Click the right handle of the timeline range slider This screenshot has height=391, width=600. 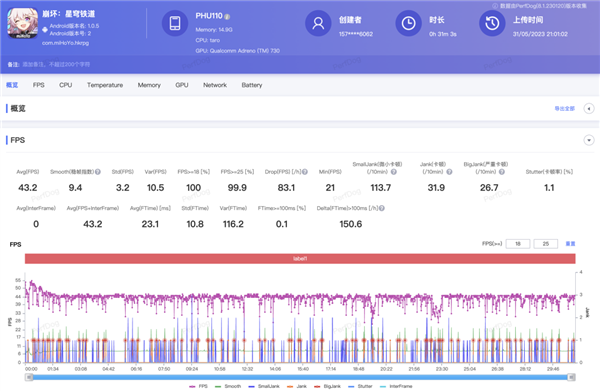(x=571, y=377)
